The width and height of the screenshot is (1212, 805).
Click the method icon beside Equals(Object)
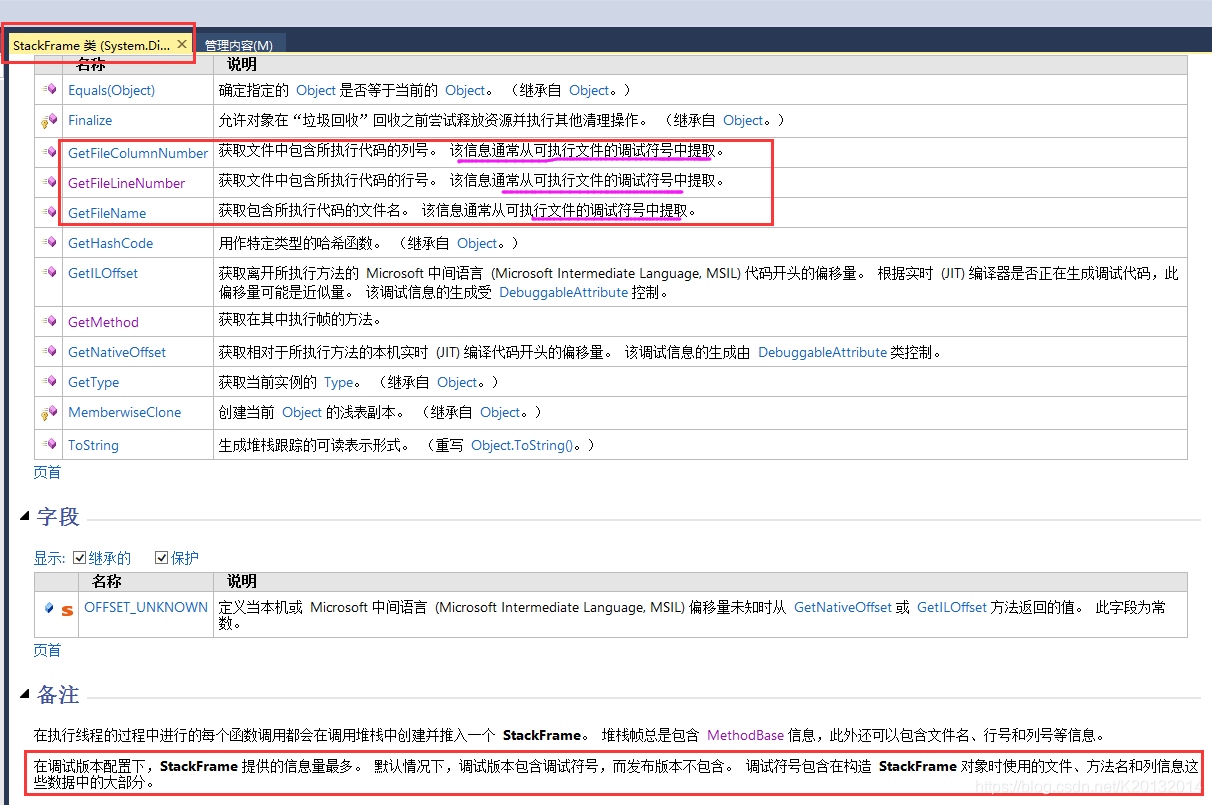[x=49, y=90]
